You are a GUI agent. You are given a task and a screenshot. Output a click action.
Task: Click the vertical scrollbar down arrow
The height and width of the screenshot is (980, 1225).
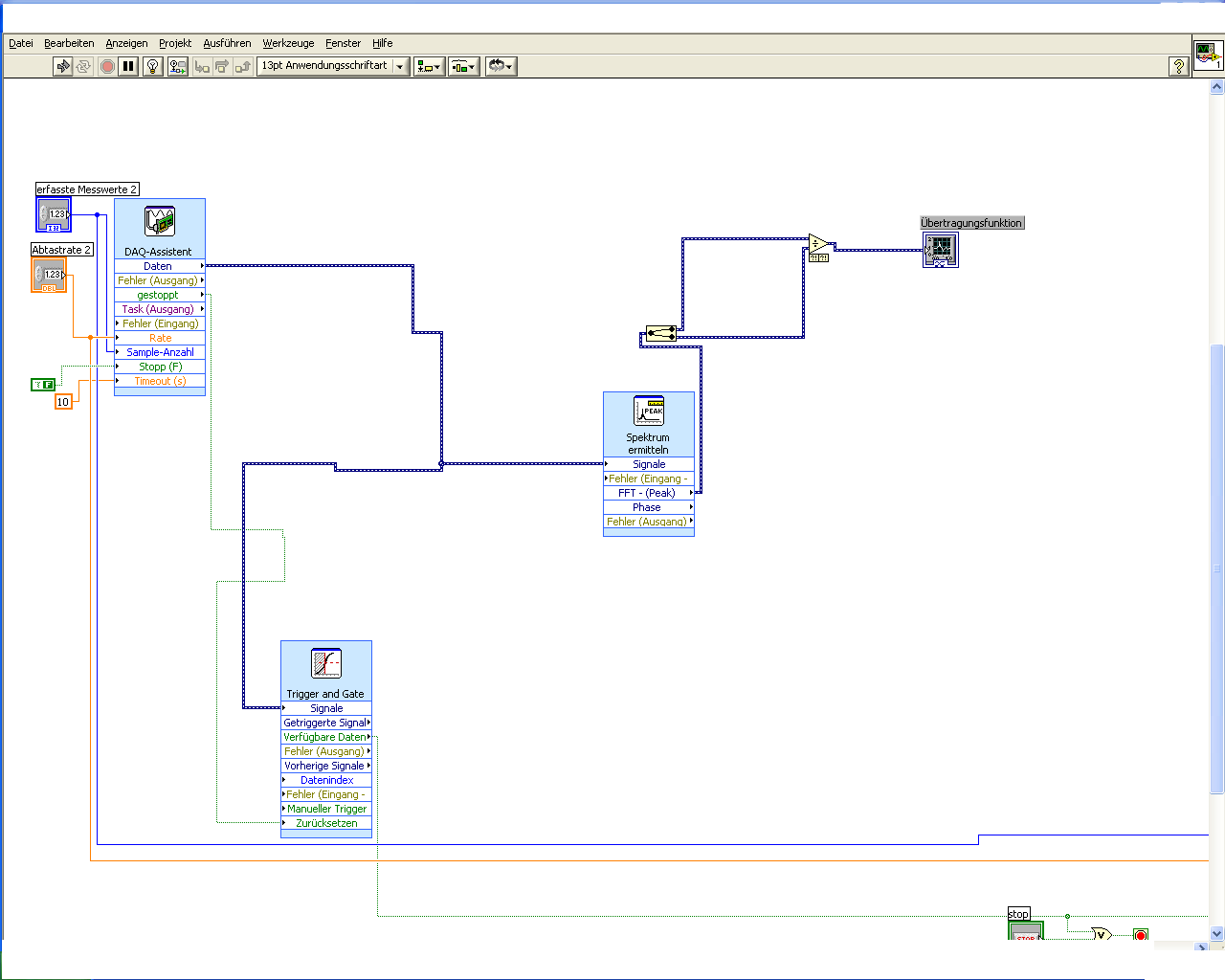[1217, 933]
